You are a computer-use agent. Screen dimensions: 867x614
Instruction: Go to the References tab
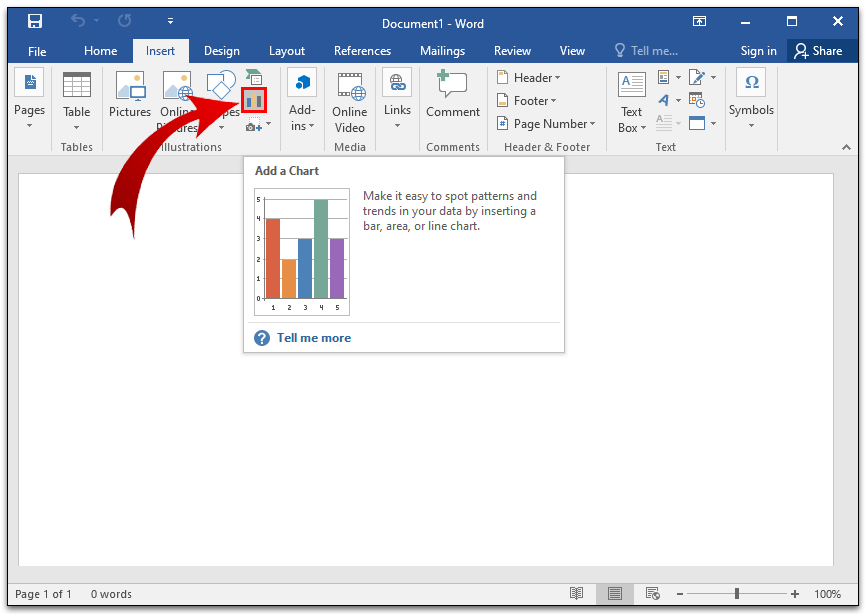click(362, 51)
